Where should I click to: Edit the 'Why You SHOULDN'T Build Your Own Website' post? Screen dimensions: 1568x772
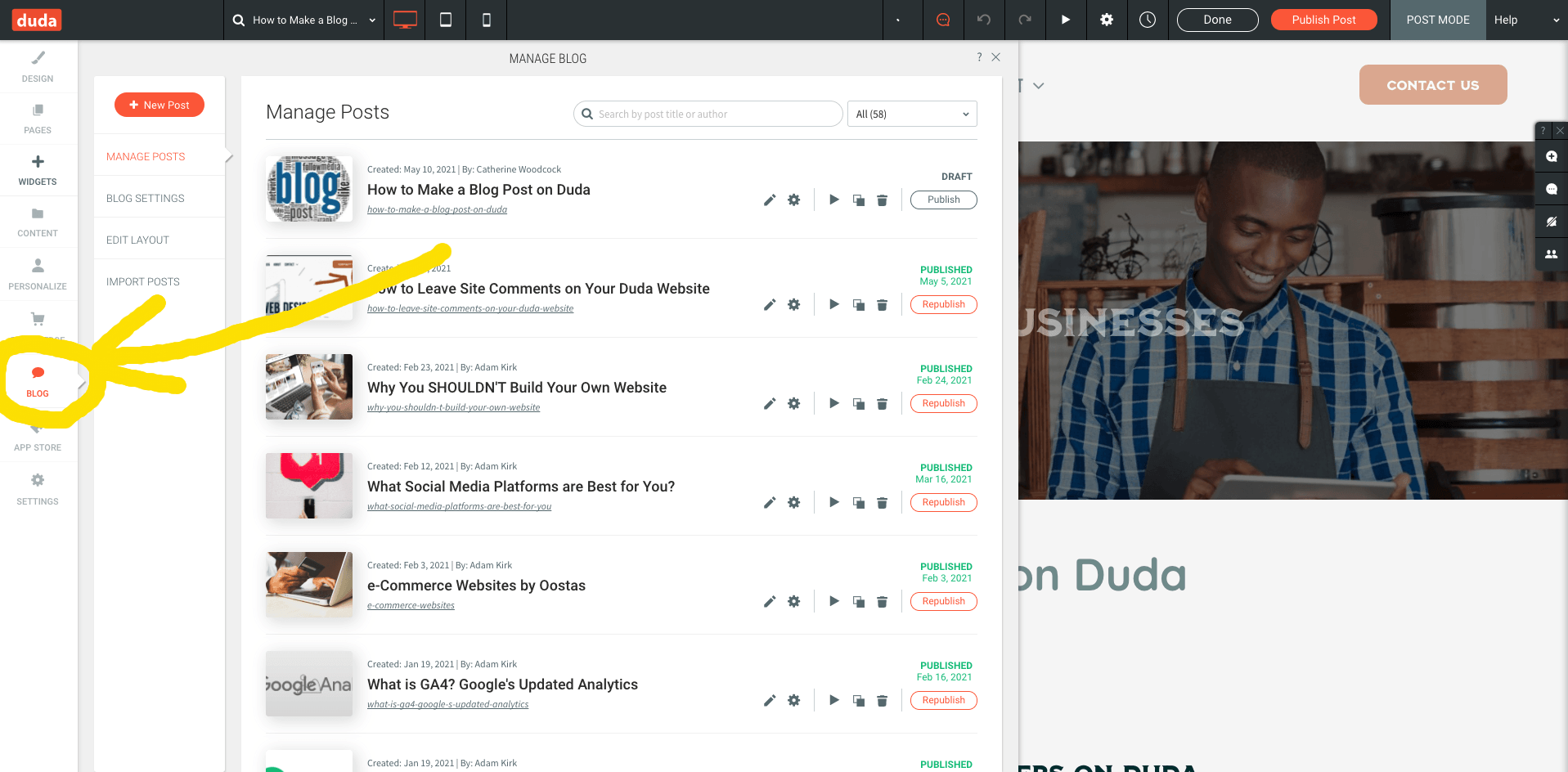coord(770,403)
